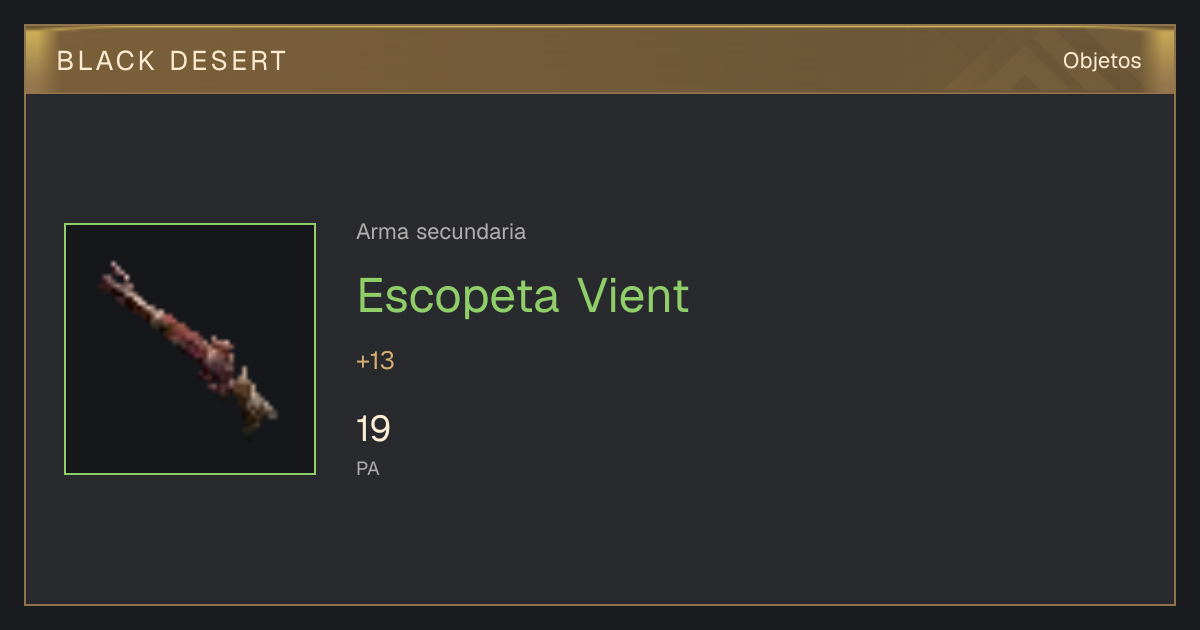
Task: Click the shotgun barrel tip in thumbnail
Action: 115,273
